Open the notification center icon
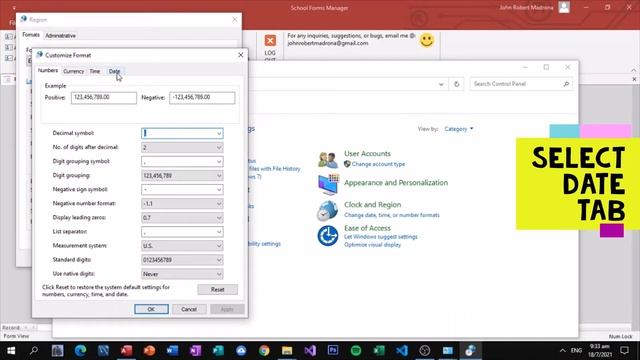 point(624,350)
